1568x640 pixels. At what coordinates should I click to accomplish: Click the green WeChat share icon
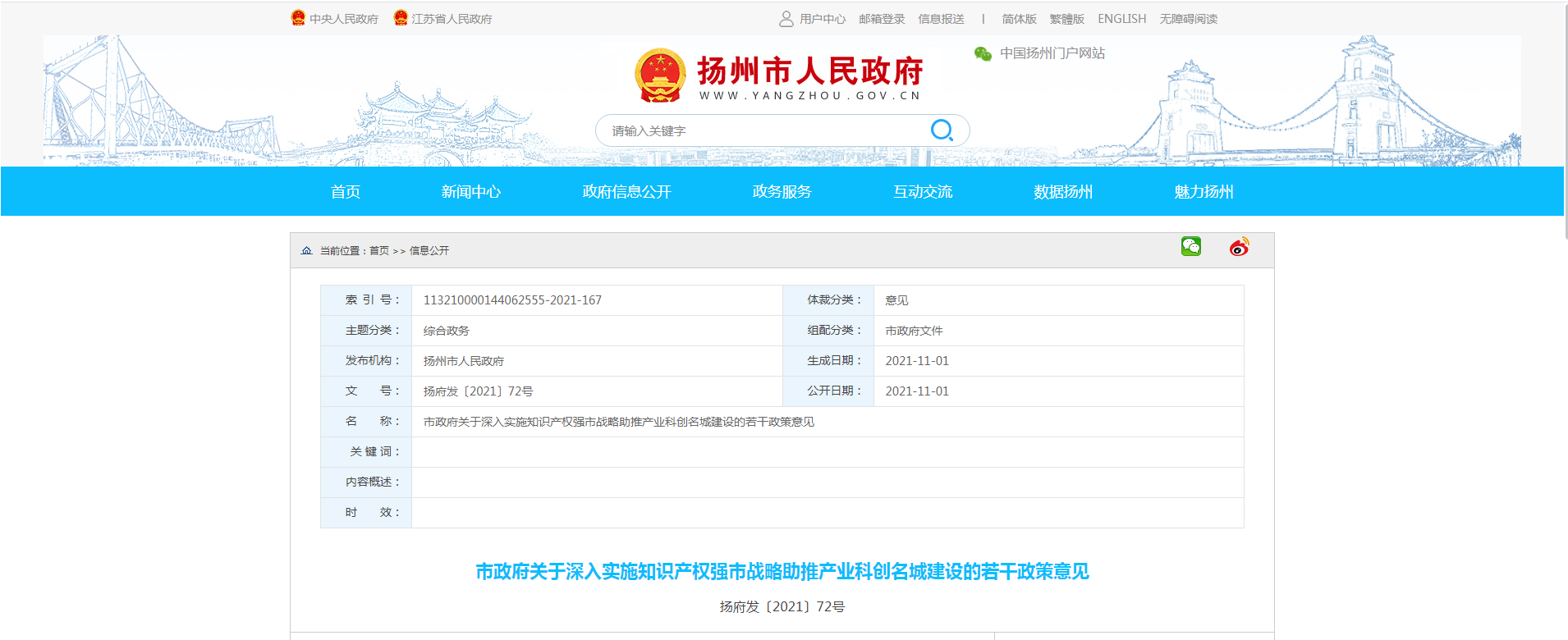tap(1190, 246)
